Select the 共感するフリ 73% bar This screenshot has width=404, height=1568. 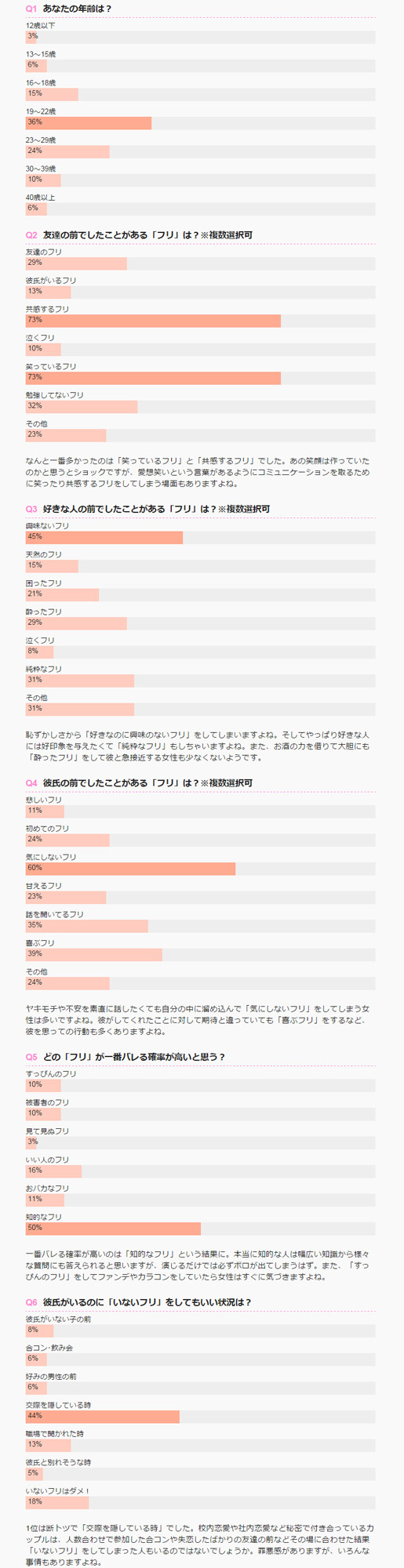200,321
